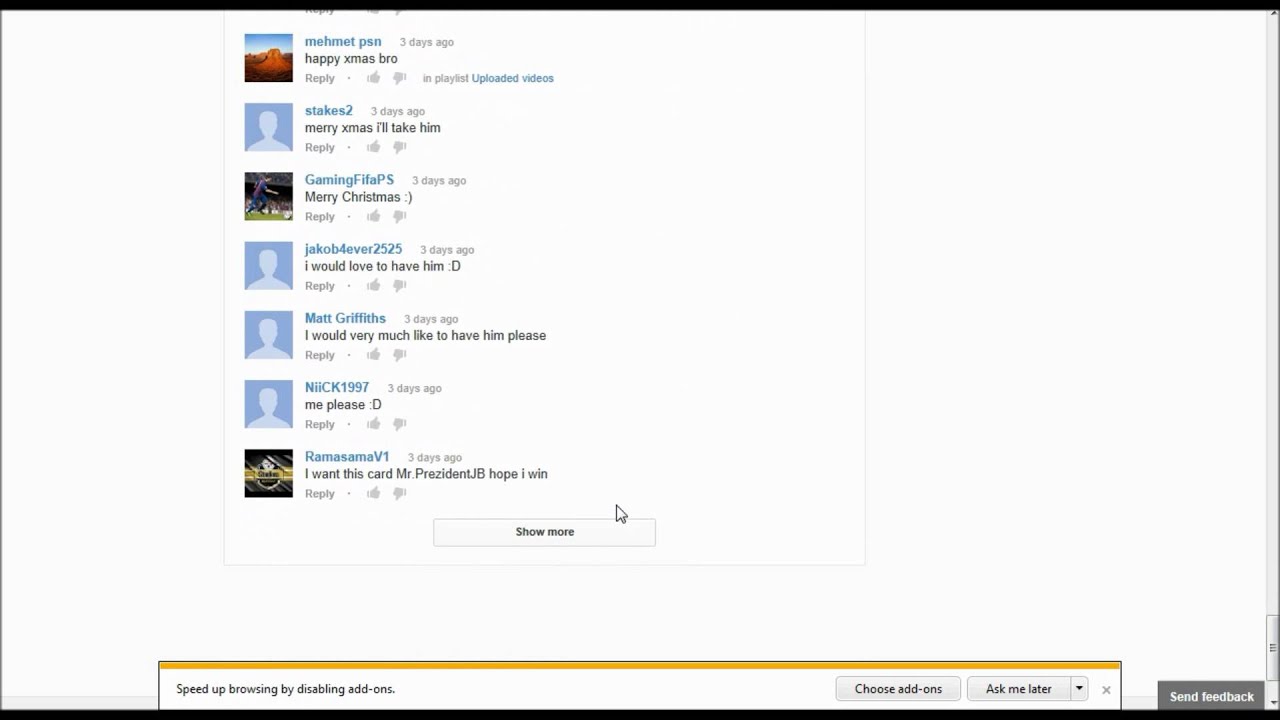The height and width of the screenshot is (720, 1280).
Task: Visit jakob4ever2525's channel name link
Action: click(x=353, y=249)
